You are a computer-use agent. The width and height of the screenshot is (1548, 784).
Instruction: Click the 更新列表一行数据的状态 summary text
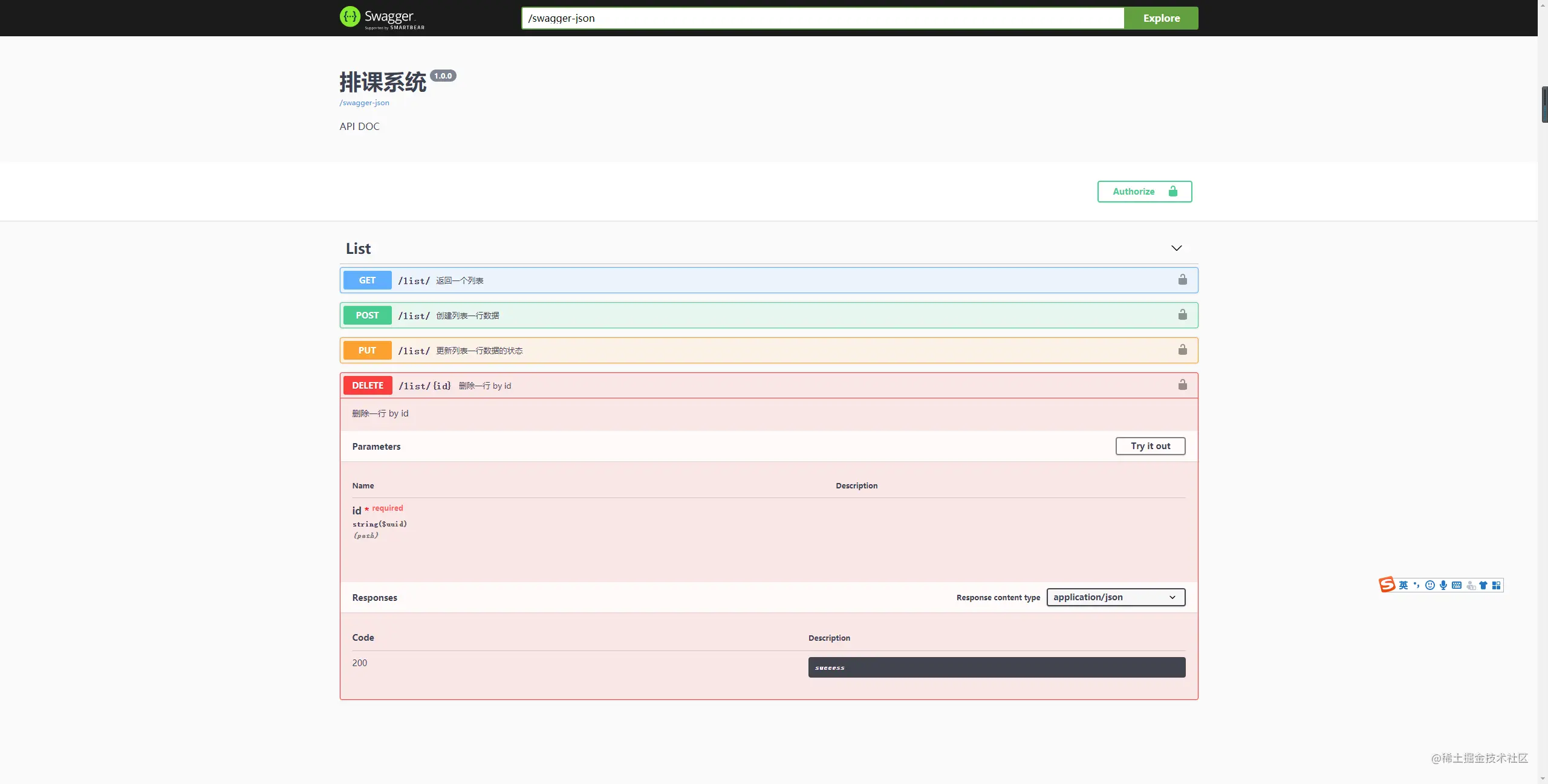479,351
